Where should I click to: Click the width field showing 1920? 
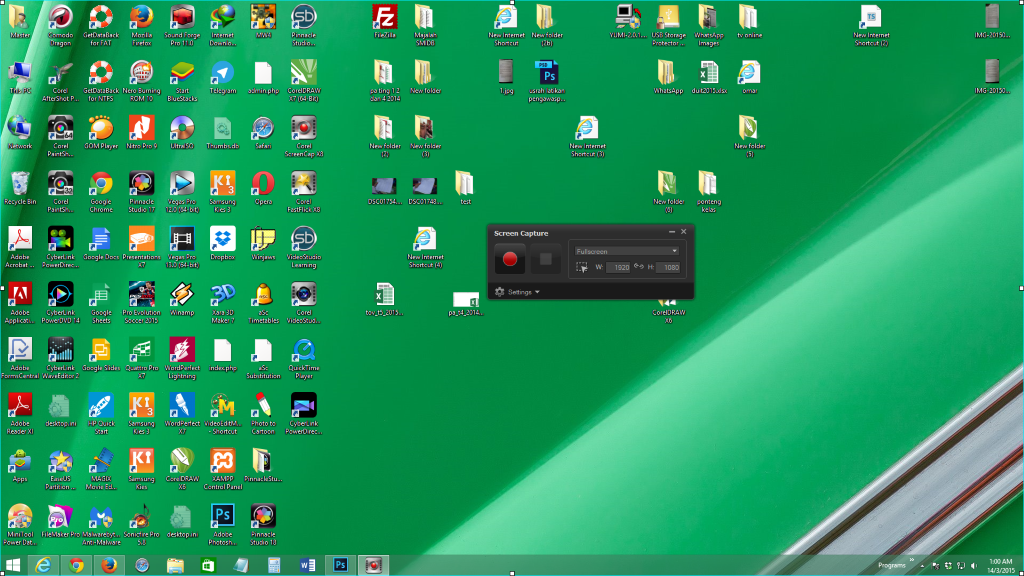(x=618, y=267)
